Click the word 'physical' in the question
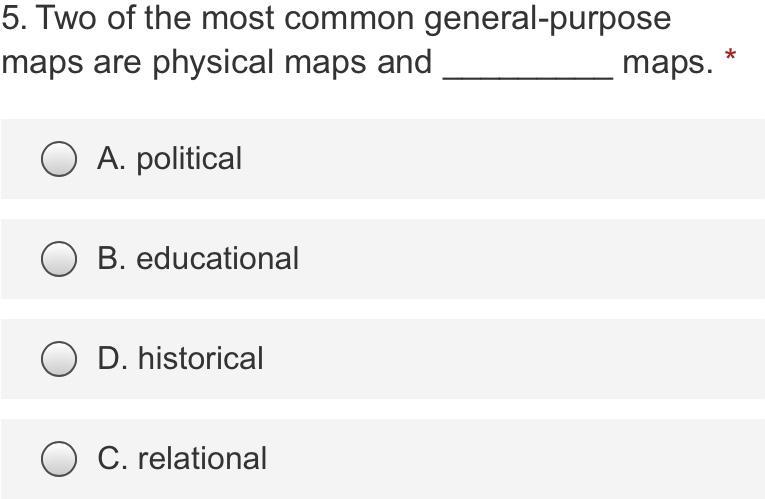765x499 pixels. 213,63
